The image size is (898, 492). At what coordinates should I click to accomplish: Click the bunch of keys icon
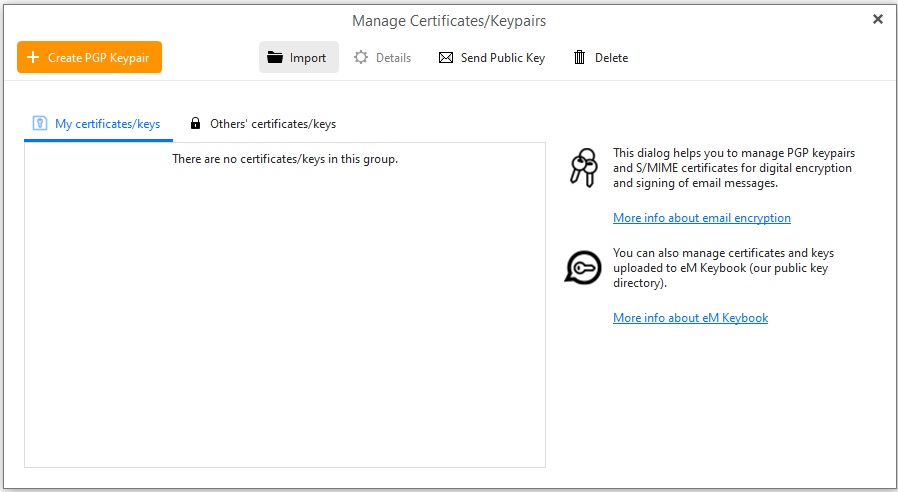(584, 168)
